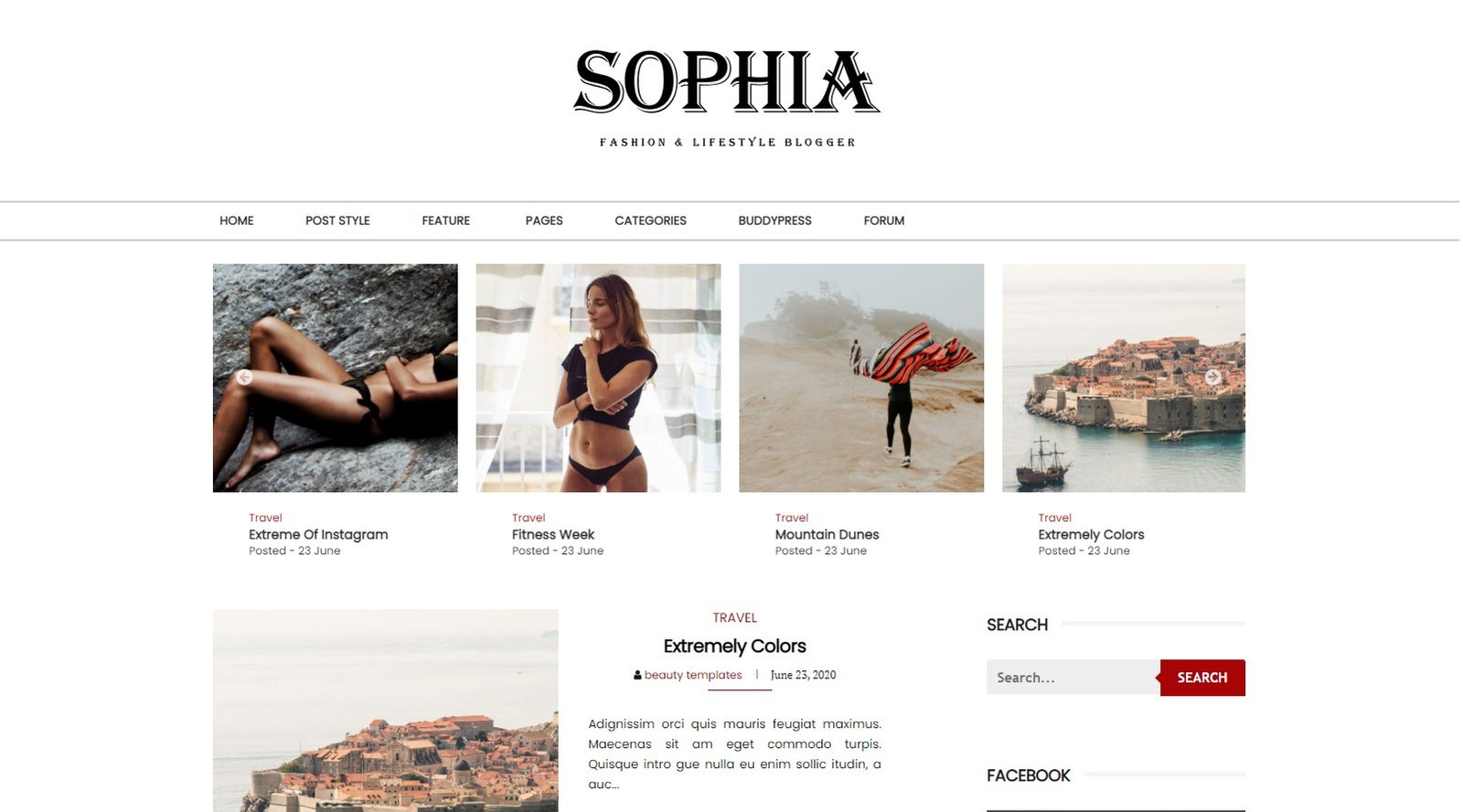The width and height of the screenshot is (1463, 812).
Task: Click the Mountain Dunes carousel thumbnail image
Action: tap(861, 379)
